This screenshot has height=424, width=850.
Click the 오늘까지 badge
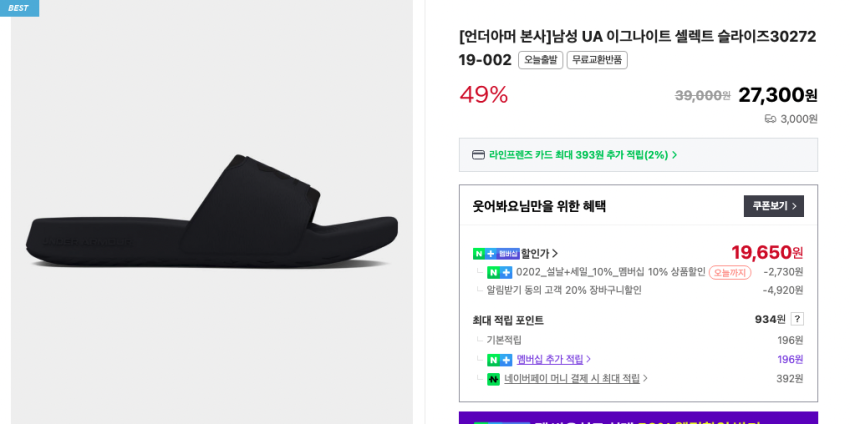[x=730, y=272]
